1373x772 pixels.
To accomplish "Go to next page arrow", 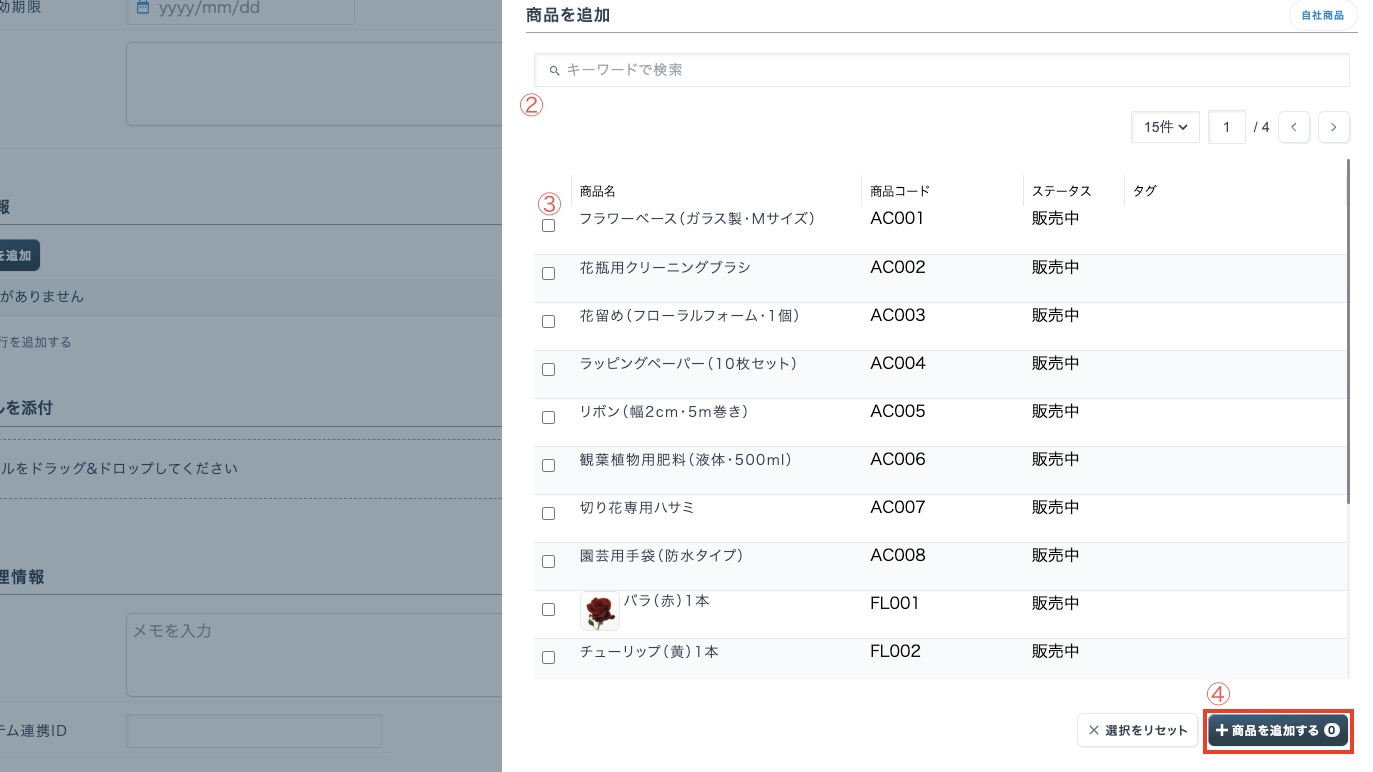I will click(1333, 127).
